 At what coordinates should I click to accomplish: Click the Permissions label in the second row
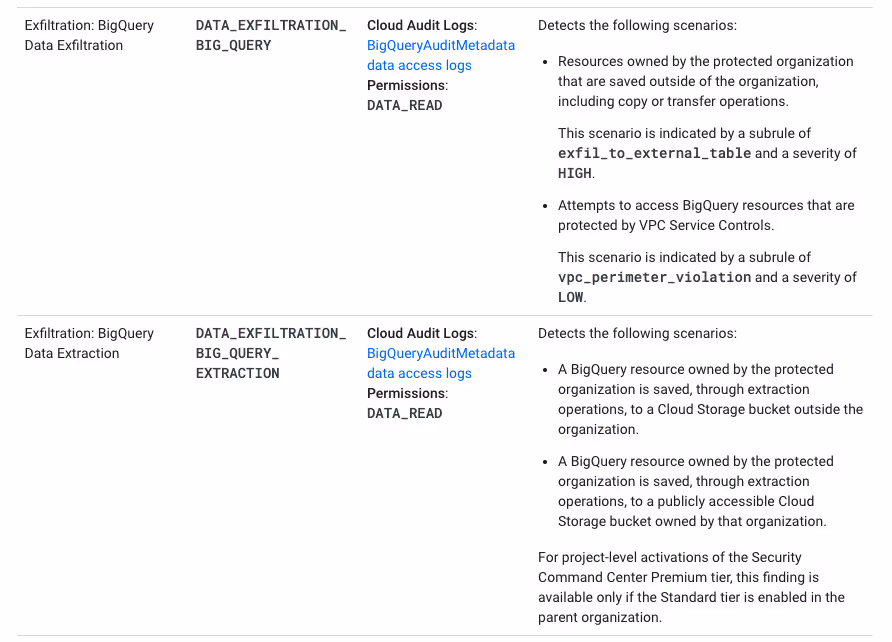coord(406,393)
